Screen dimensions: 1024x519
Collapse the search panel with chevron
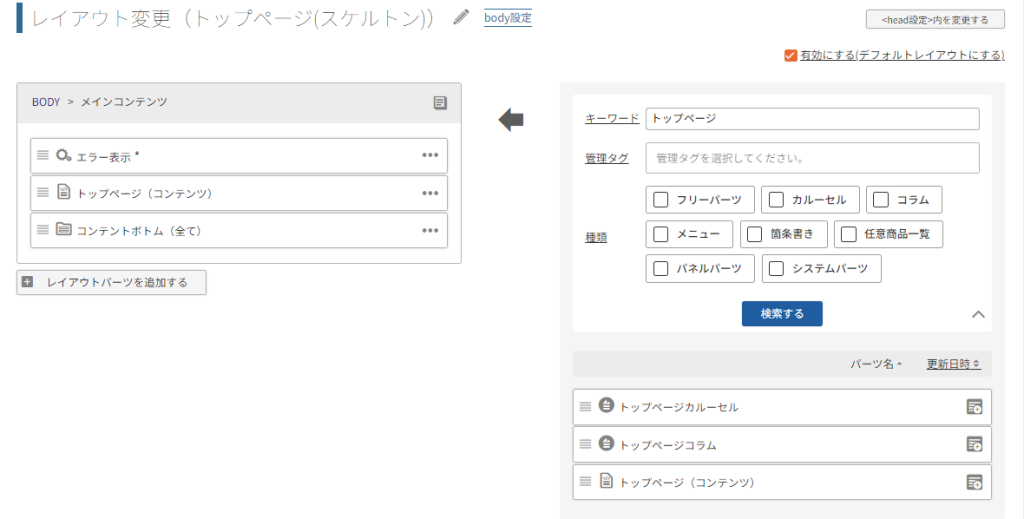(978, 314)
